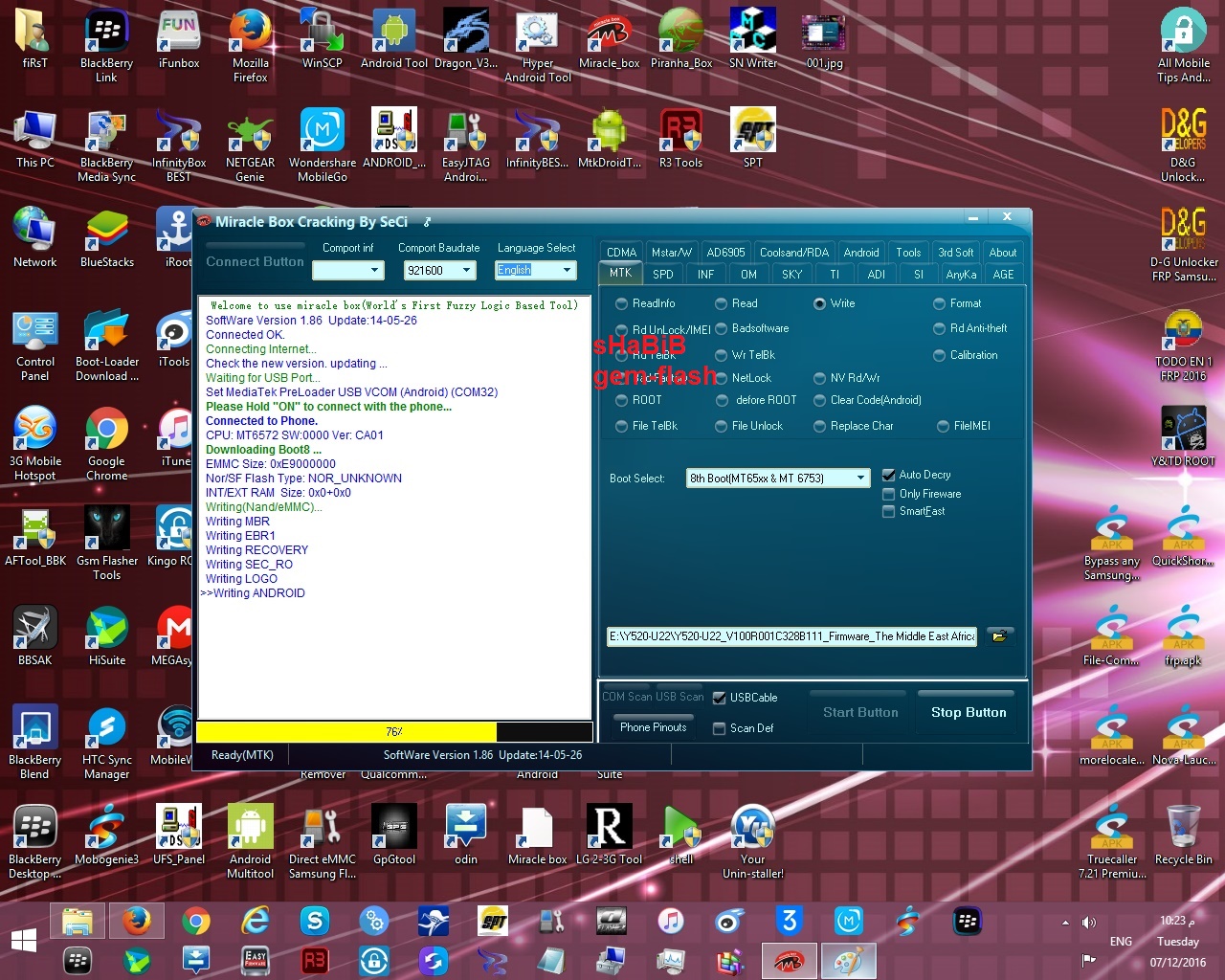This screenshot has width=1225, height=980.
Task: Launch WinSCP from the desktop
Action: (x=323, y=38)
